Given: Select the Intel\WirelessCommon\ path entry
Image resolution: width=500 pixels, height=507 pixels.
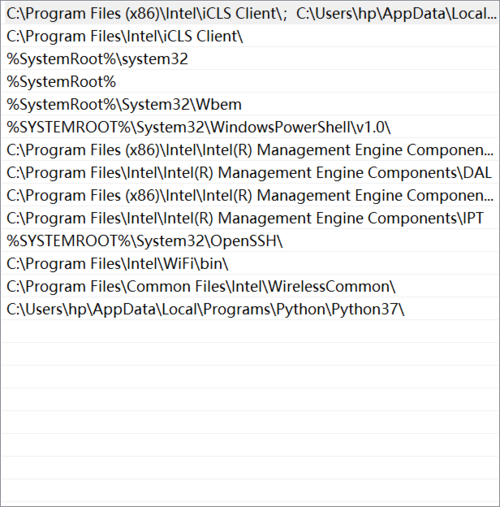Looking at the screenshot, I should point(251,286).
